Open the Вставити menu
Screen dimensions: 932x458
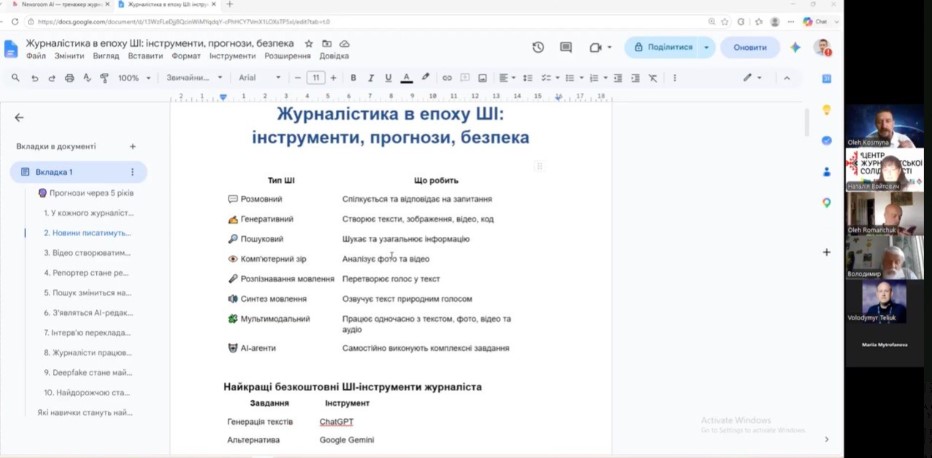click(145, 56)
